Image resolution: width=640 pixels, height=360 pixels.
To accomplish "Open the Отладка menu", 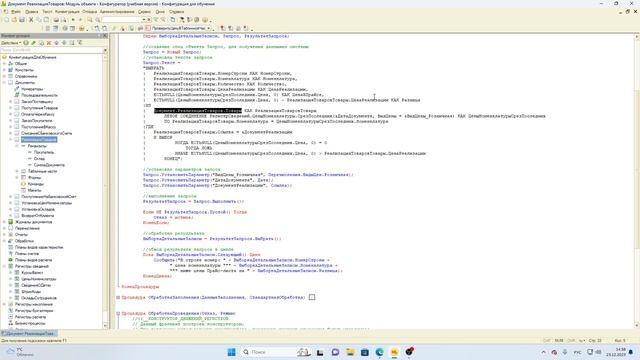I will [89, 12].
